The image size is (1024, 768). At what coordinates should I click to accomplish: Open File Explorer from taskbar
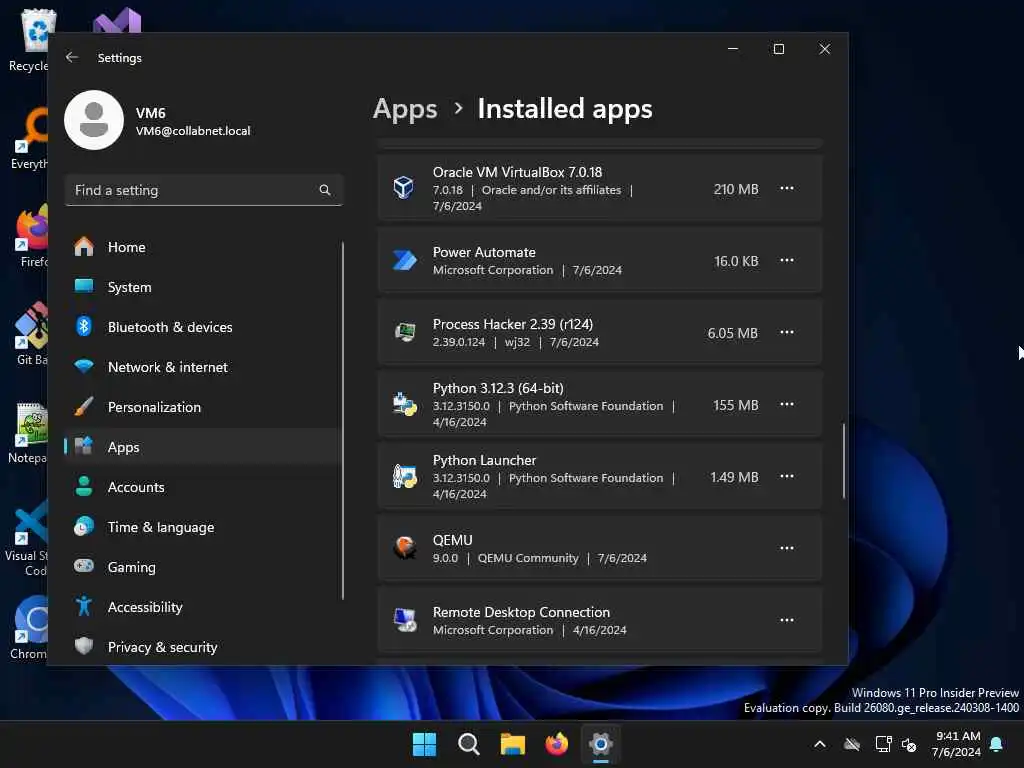pyautogui.click(x=513, y=744)
